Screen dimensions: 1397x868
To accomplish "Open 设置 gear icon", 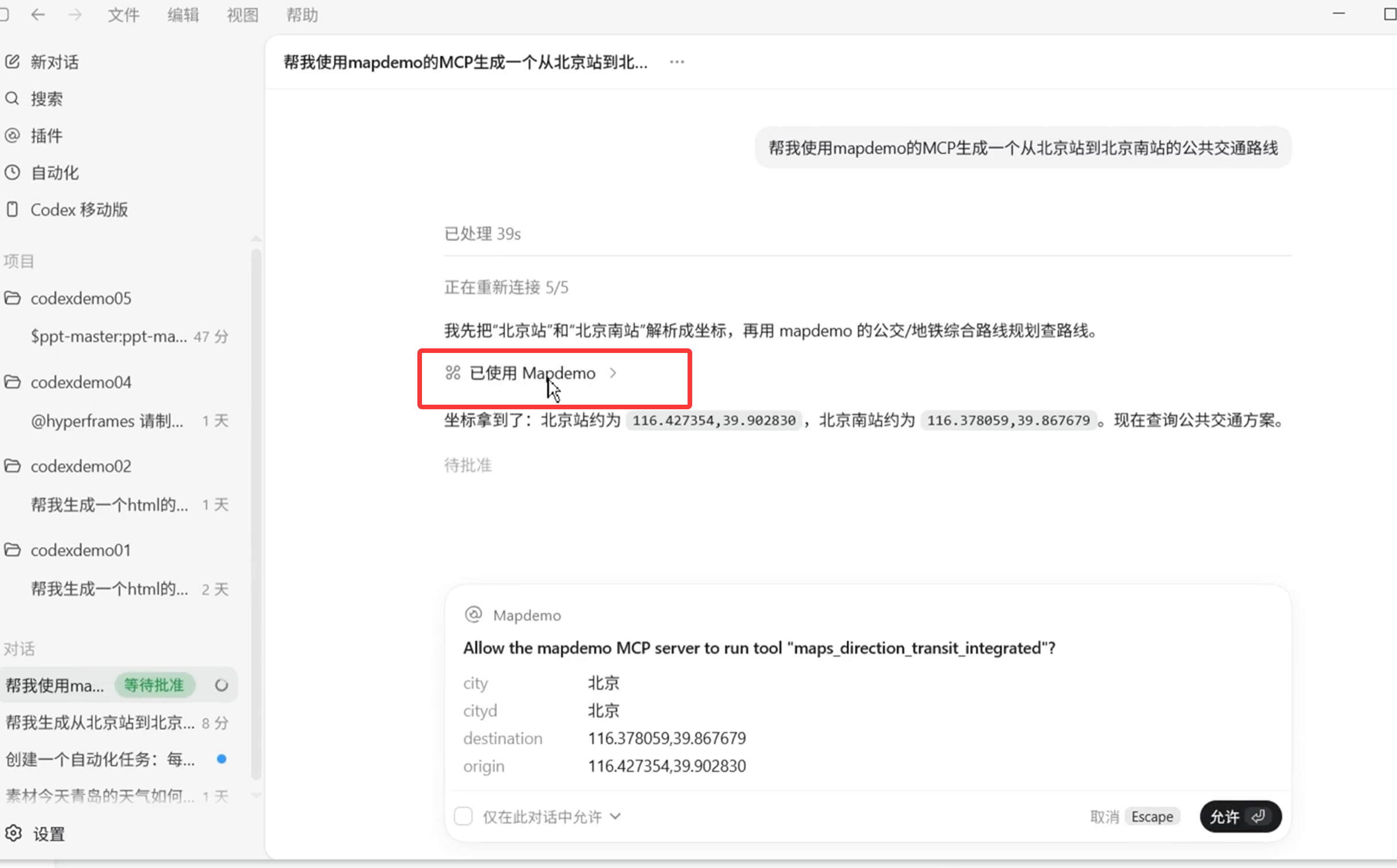I will click(13, 833).
